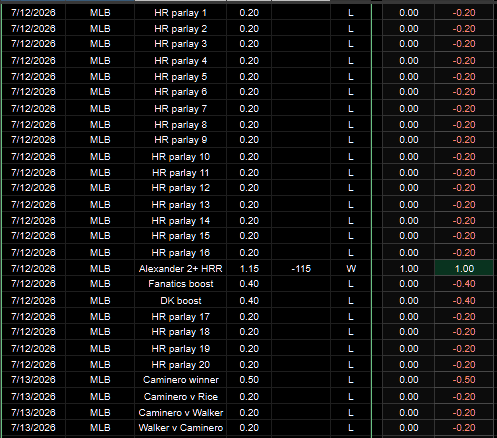Click the 'Alexander 2+ HRR' cell

pyautogui.click(x=180, y=269)
